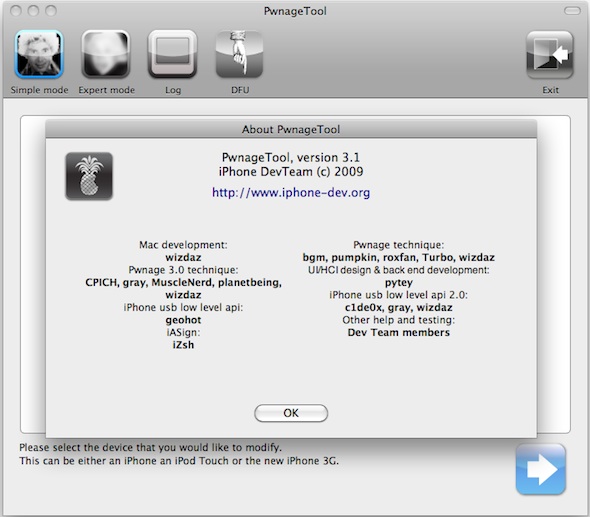Viewport: 590px width, 517px height.
Task: Click 'bgm, pumpkin, roxfan, Turbo, wizdaz' credits
Action: click(398, 257)
